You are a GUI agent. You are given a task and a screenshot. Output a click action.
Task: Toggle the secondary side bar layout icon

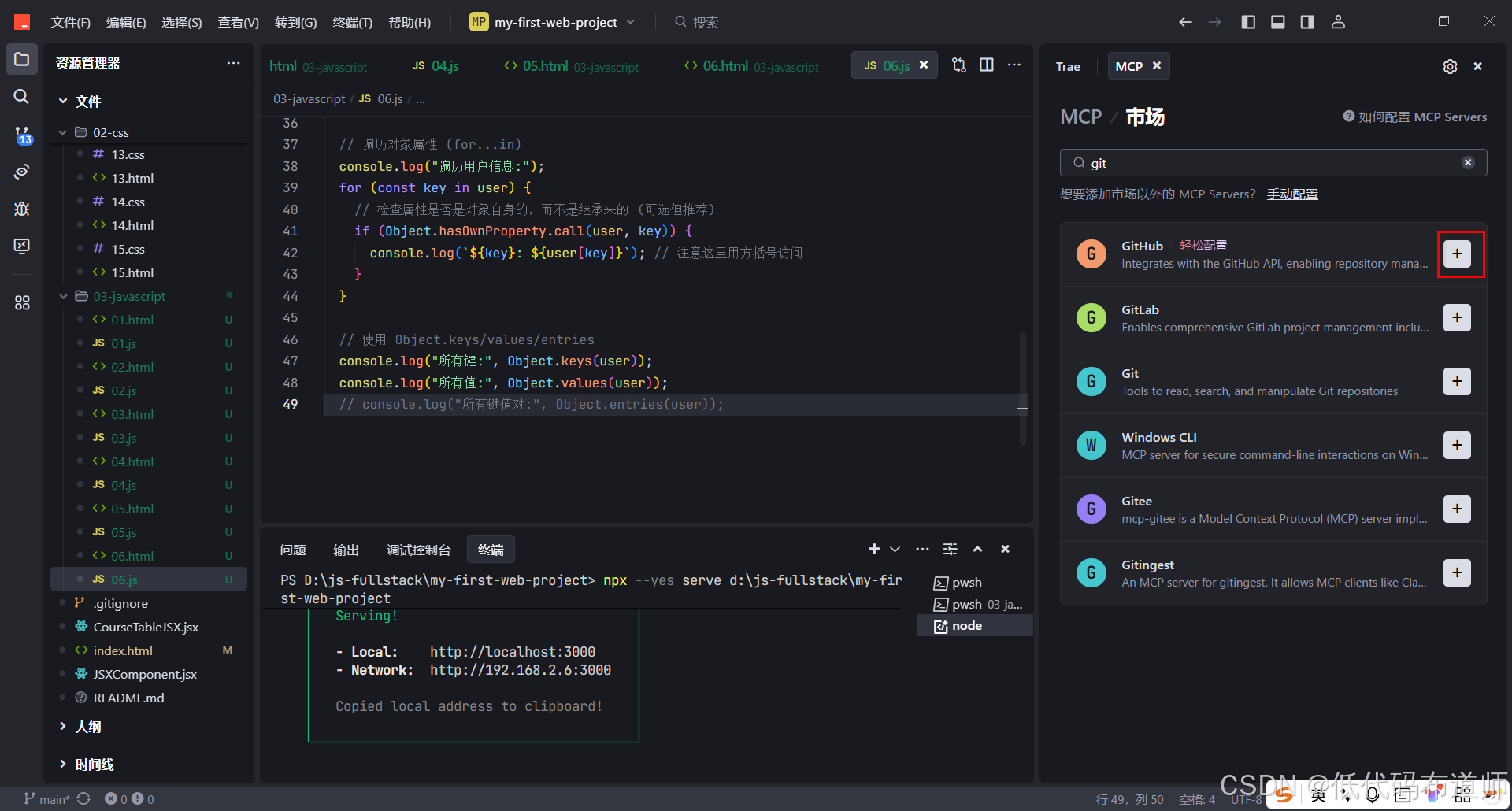[x=1307, y=22]
